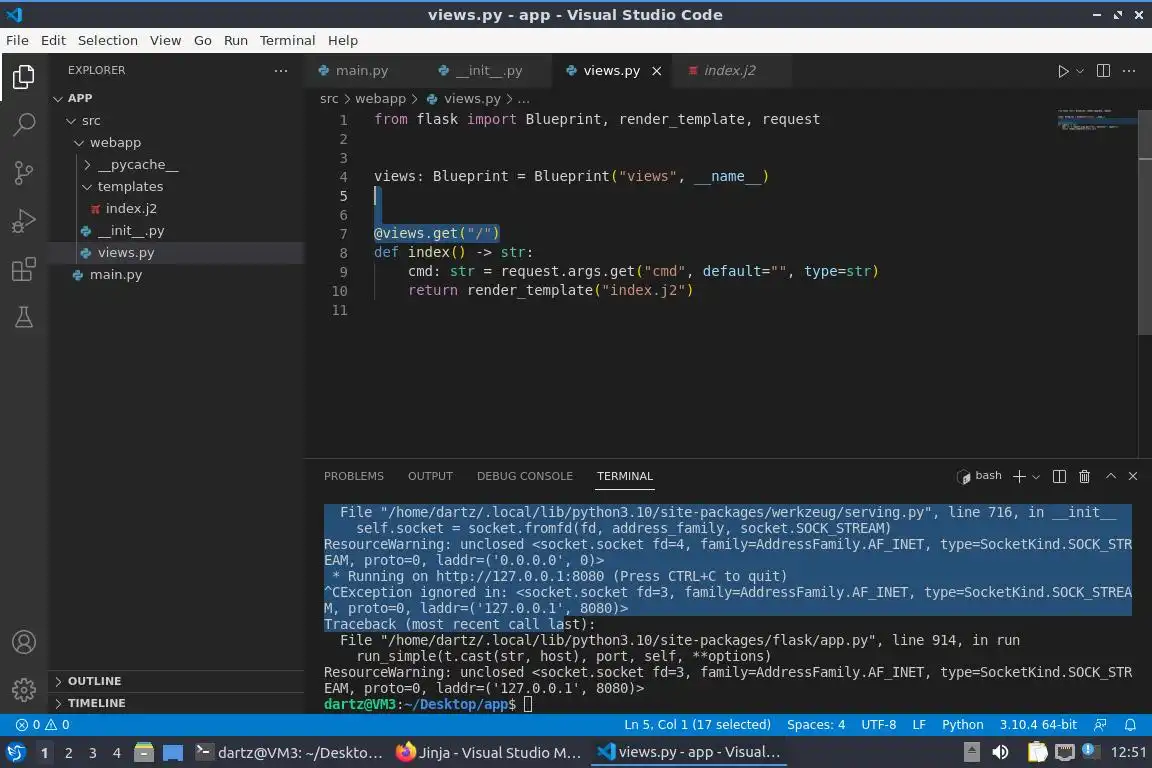The height and width of the screenshot is (768, 1152).
Task: Open the Testing flask view
Action: coord(24,317)
